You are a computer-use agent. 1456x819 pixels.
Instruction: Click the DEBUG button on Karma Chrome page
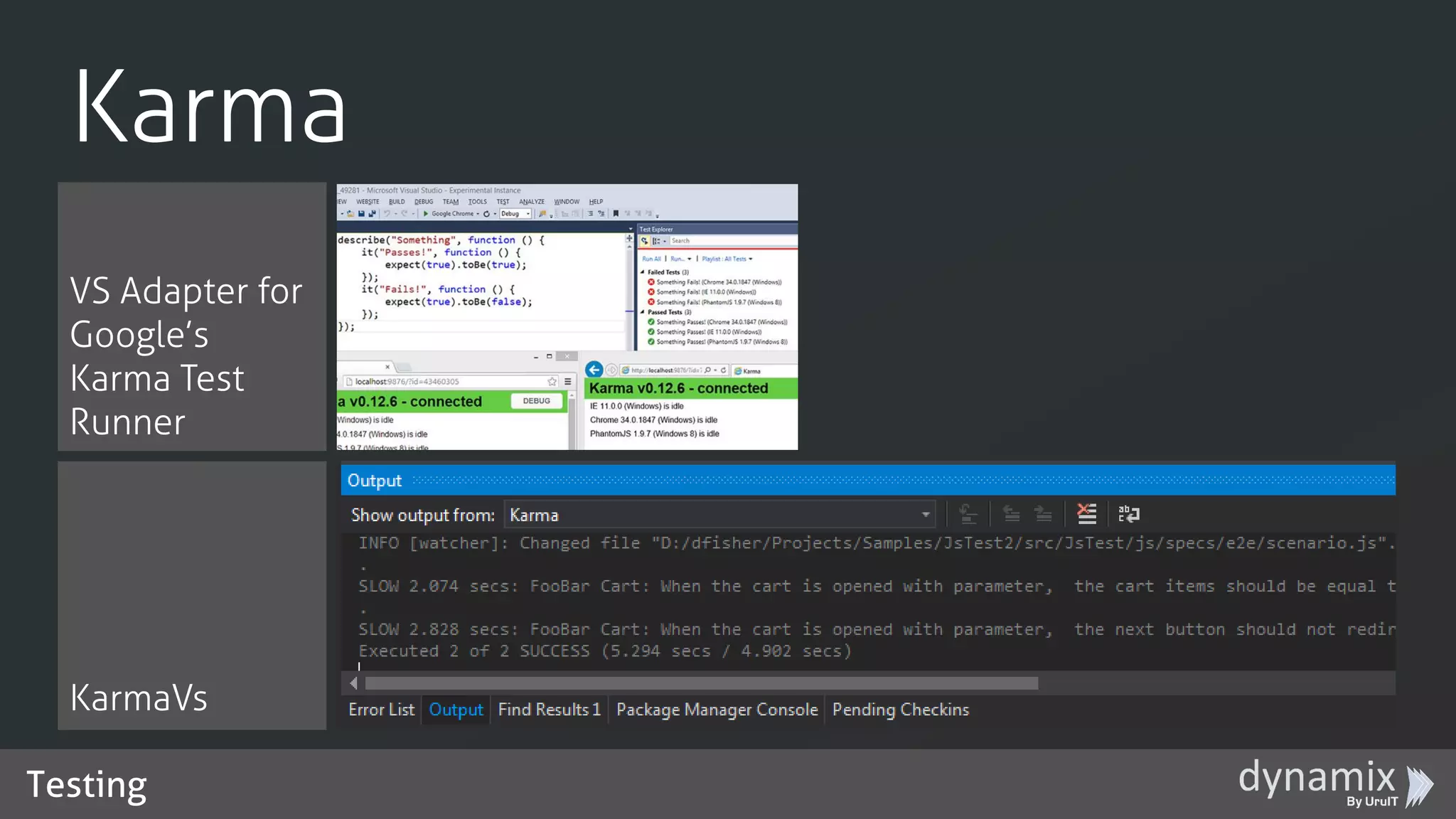[536, 401]
